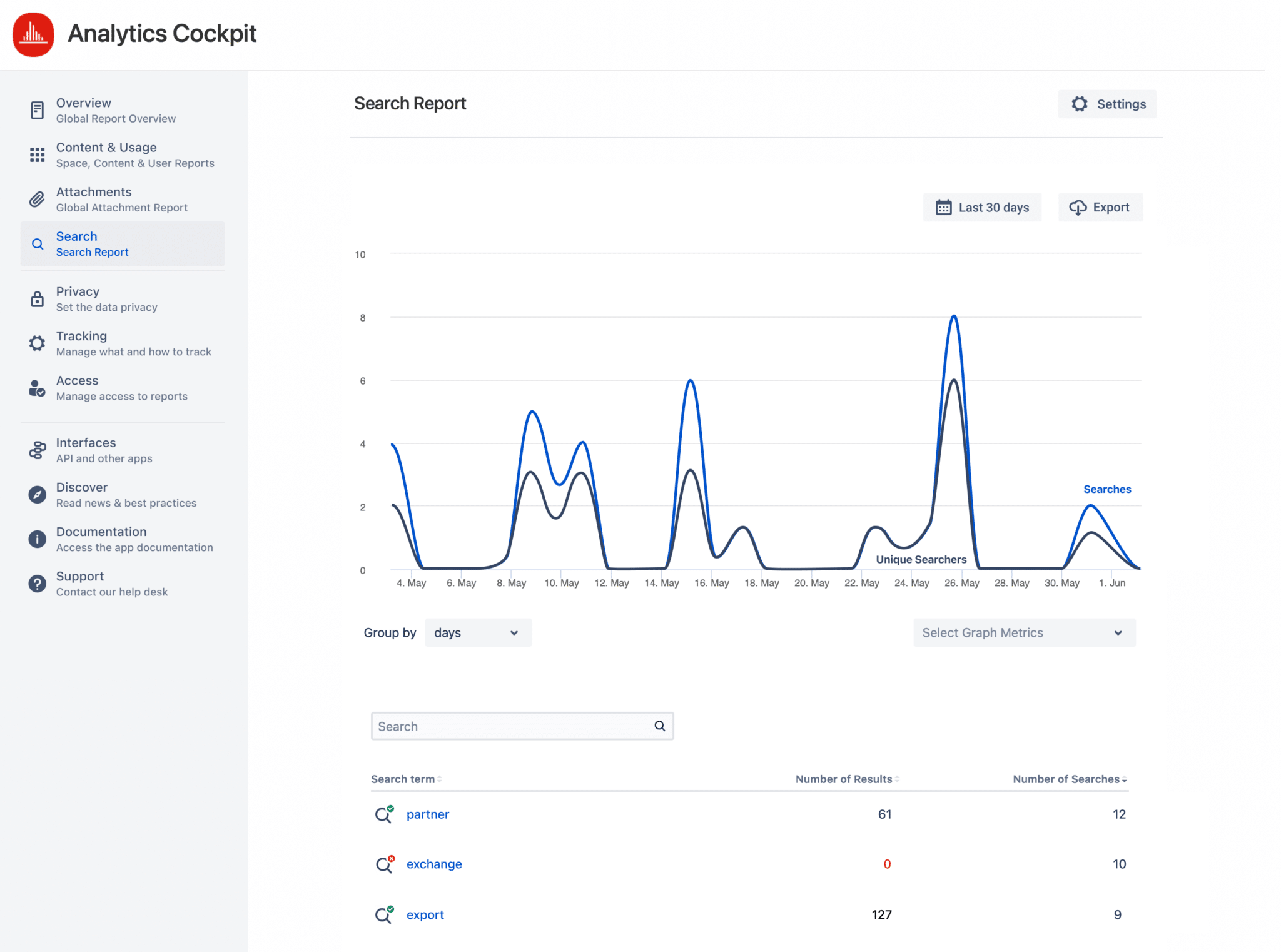
Task: Click the Export button
Action: (1100, 207)
